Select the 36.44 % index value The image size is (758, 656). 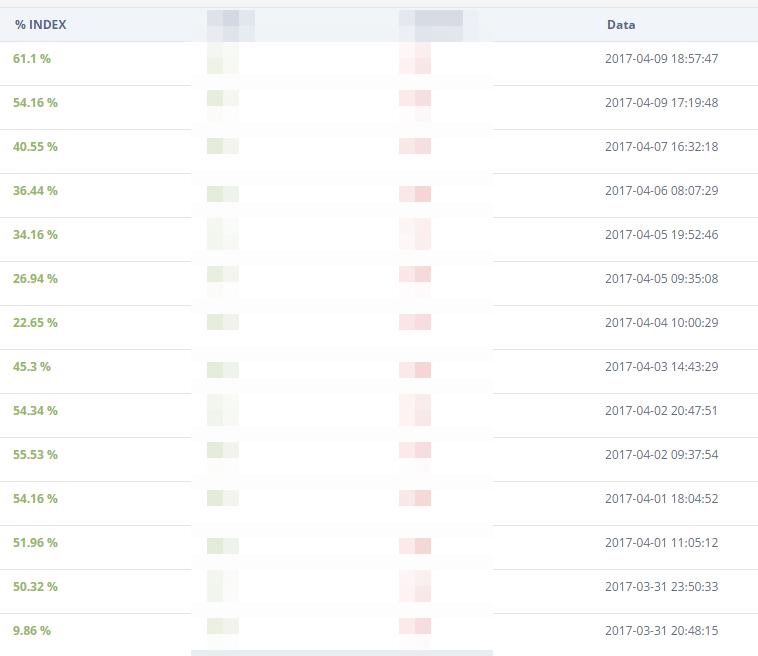coord(35,190)
